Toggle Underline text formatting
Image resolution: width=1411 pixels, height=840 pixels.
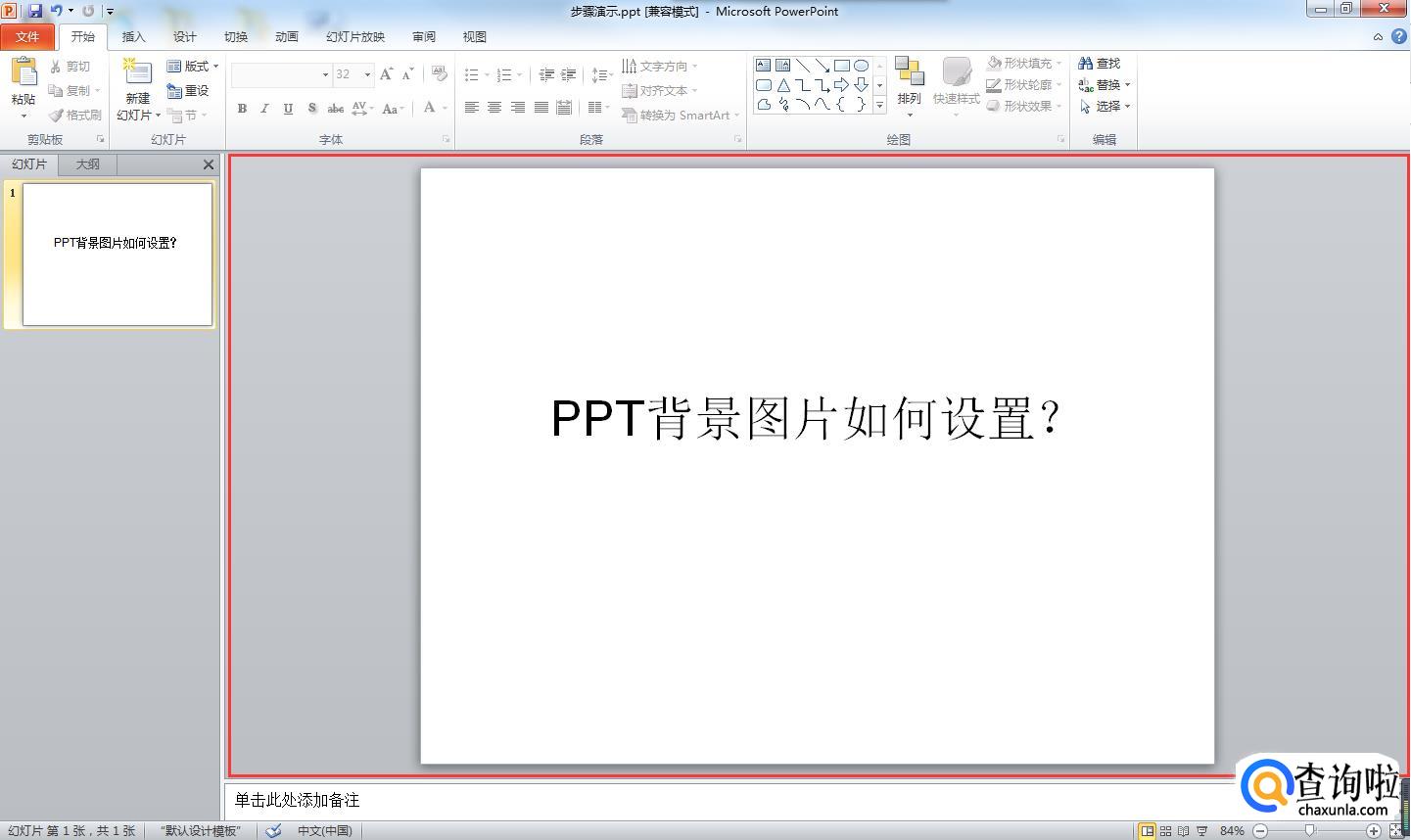pyautogui.click(x=288, y=109)
